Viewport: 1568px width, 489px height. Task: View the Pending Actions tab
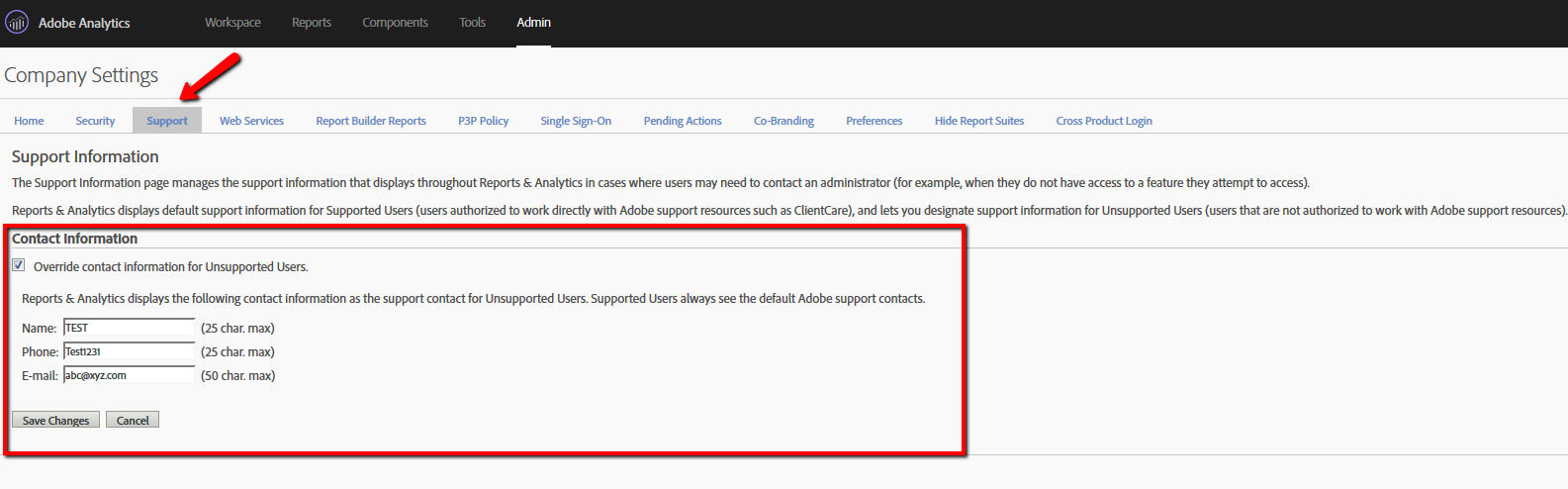(x=683, y=121)
